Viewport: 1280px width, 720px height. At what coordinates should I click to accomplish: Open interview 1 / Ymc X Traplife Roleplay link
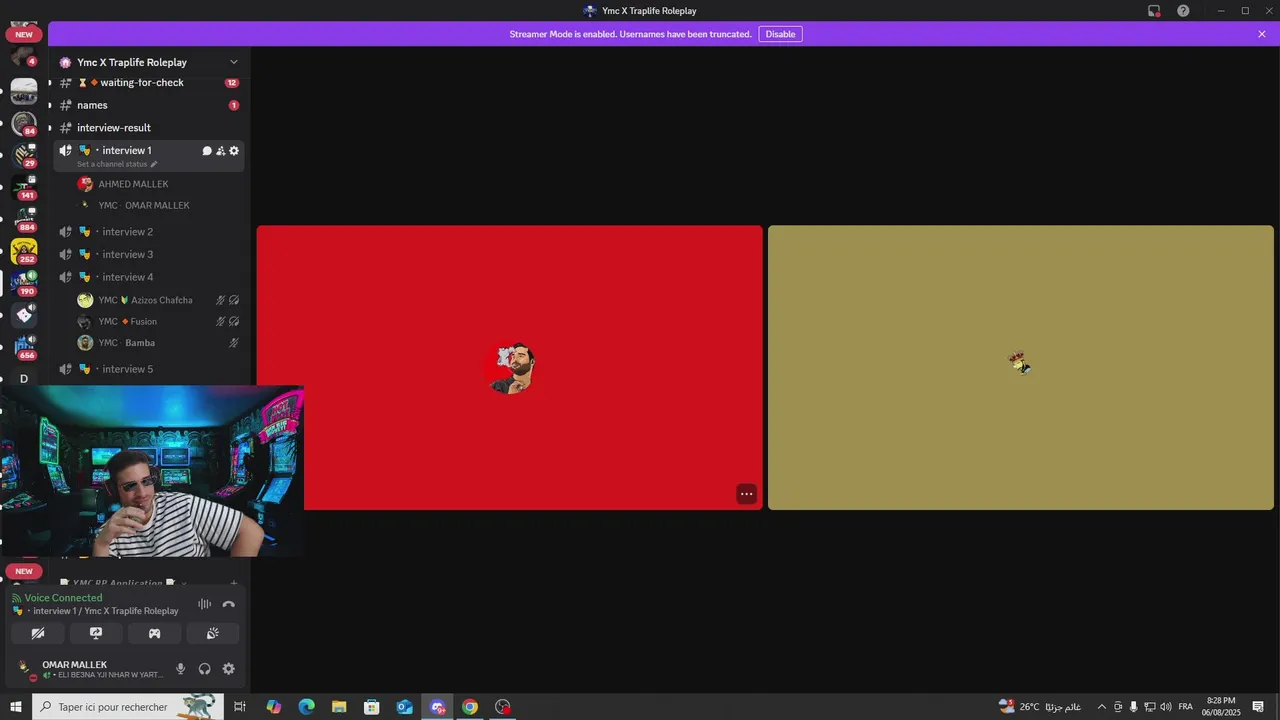click(x=105, y=611)
